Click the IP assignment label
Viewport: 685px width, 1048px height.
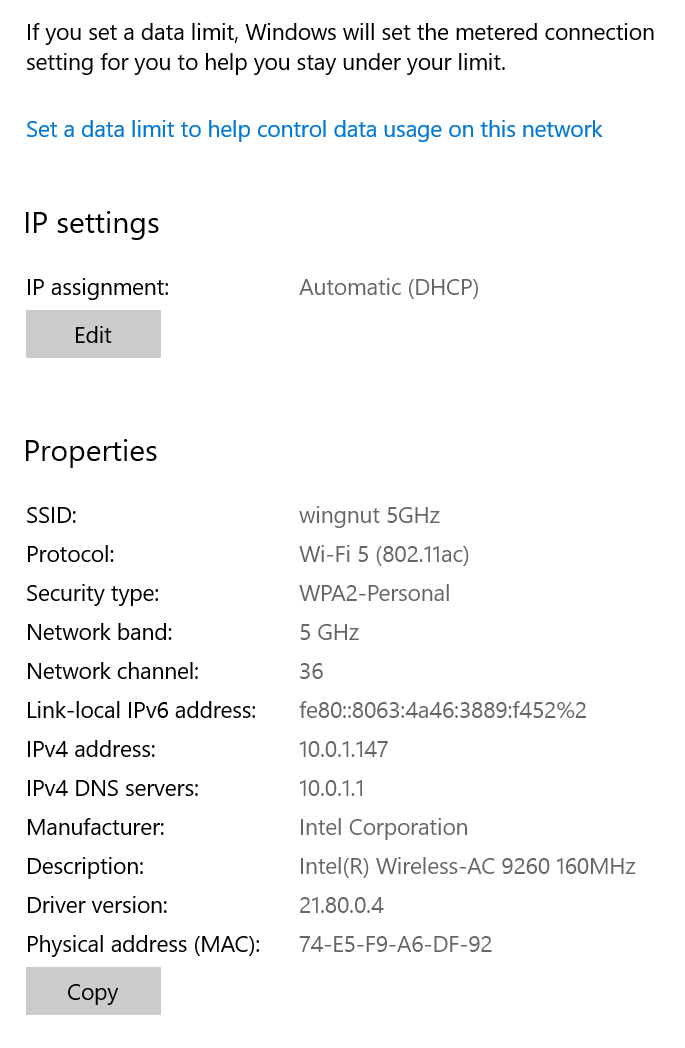[x=98, y=287]
